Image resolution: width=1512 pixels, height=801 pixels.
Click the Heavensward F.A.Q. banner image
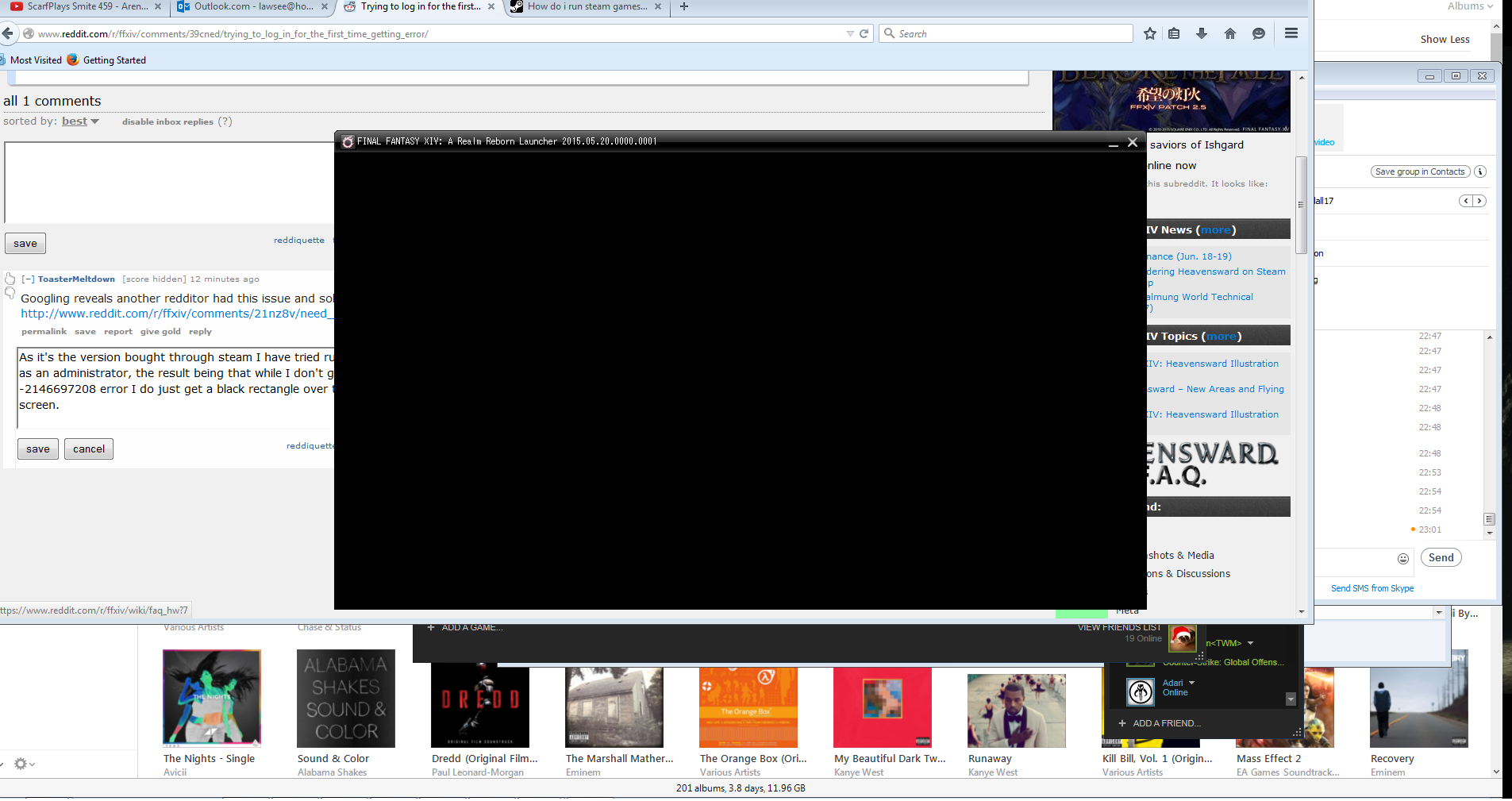[1212, 464]
